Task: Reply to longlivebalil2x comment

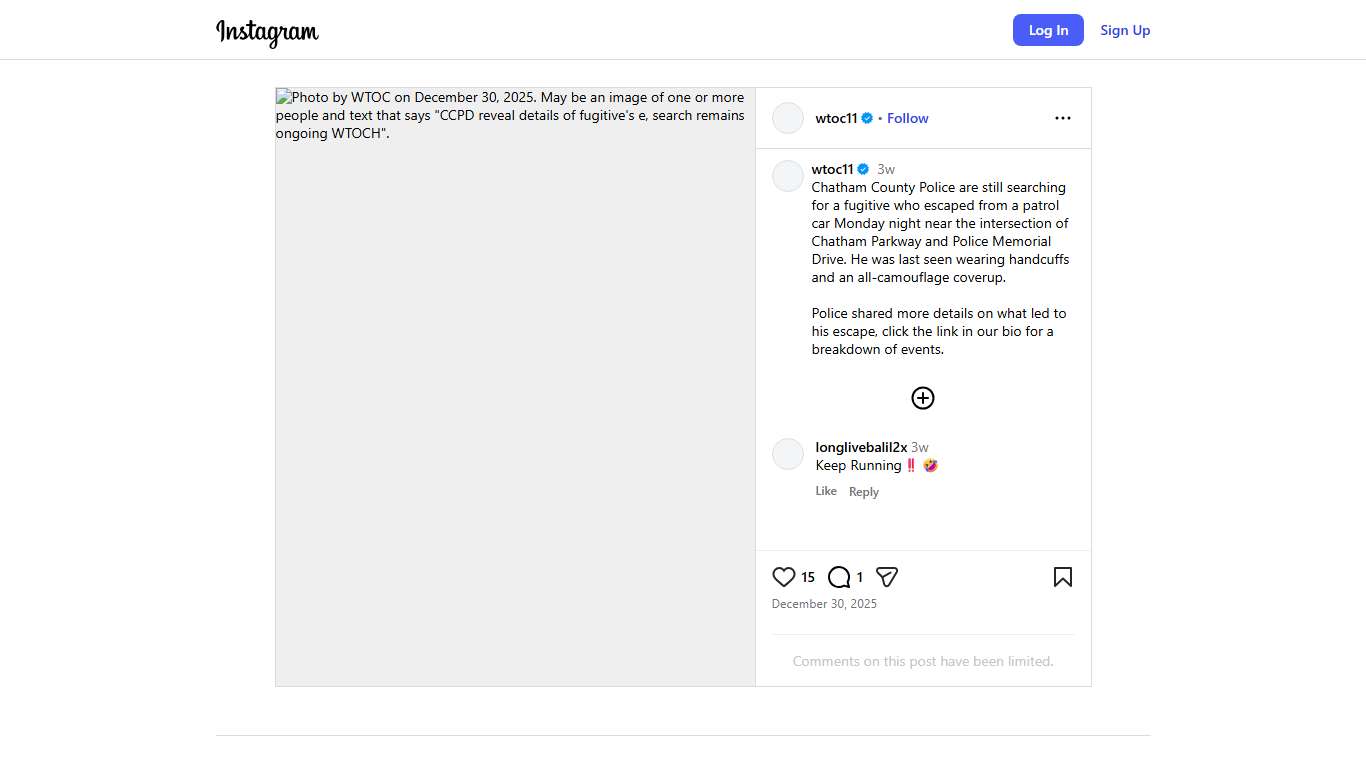Action: coord(864,492)
